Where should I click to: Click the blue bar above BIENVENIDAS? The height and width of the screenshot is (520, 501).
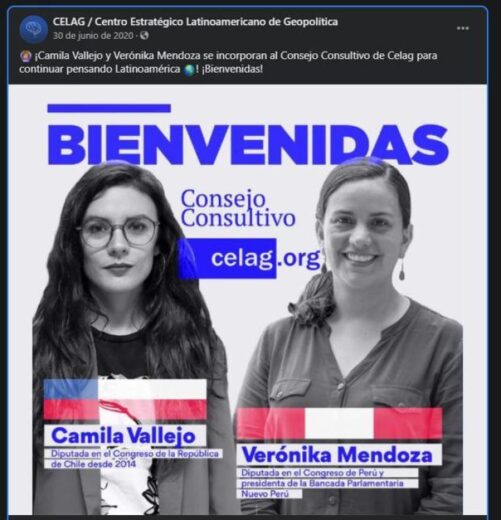point(109,108)
